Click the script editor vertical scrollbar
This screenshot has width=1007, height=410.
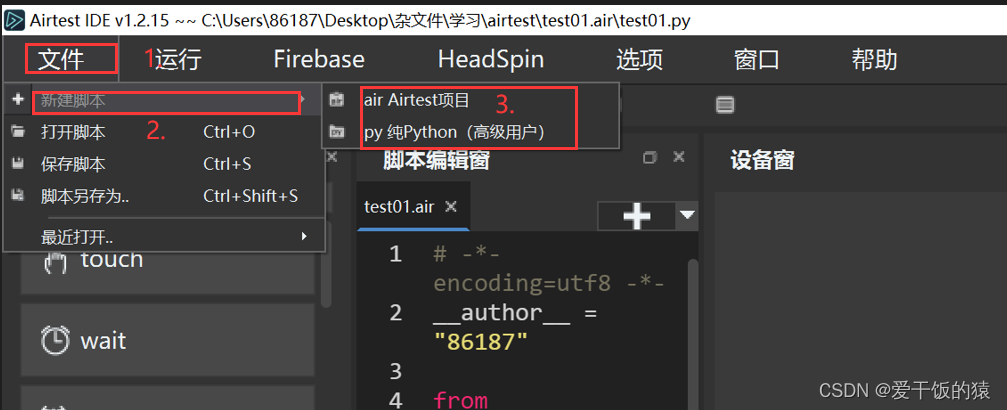692,334
